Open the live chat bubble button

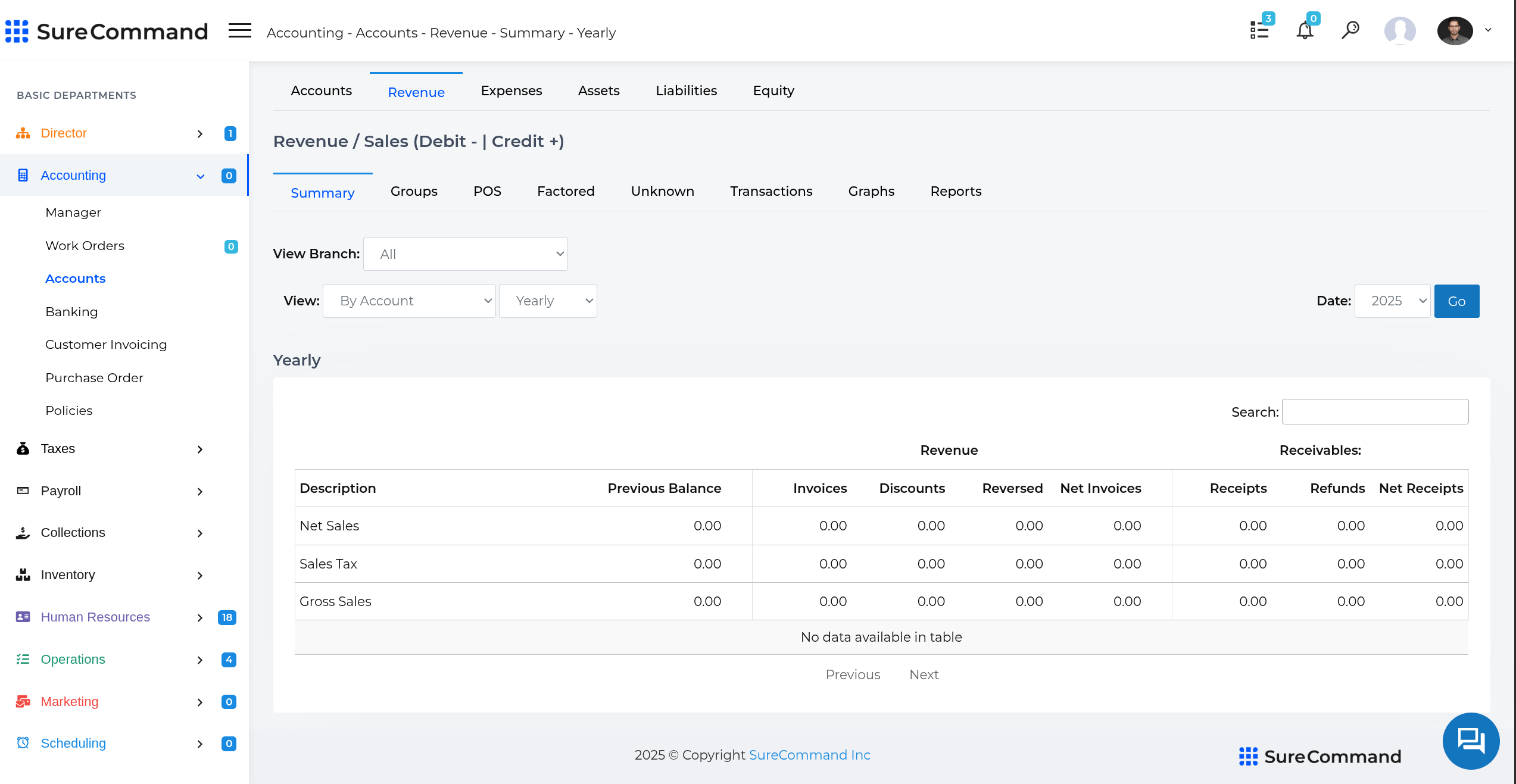pos(1470,741)
